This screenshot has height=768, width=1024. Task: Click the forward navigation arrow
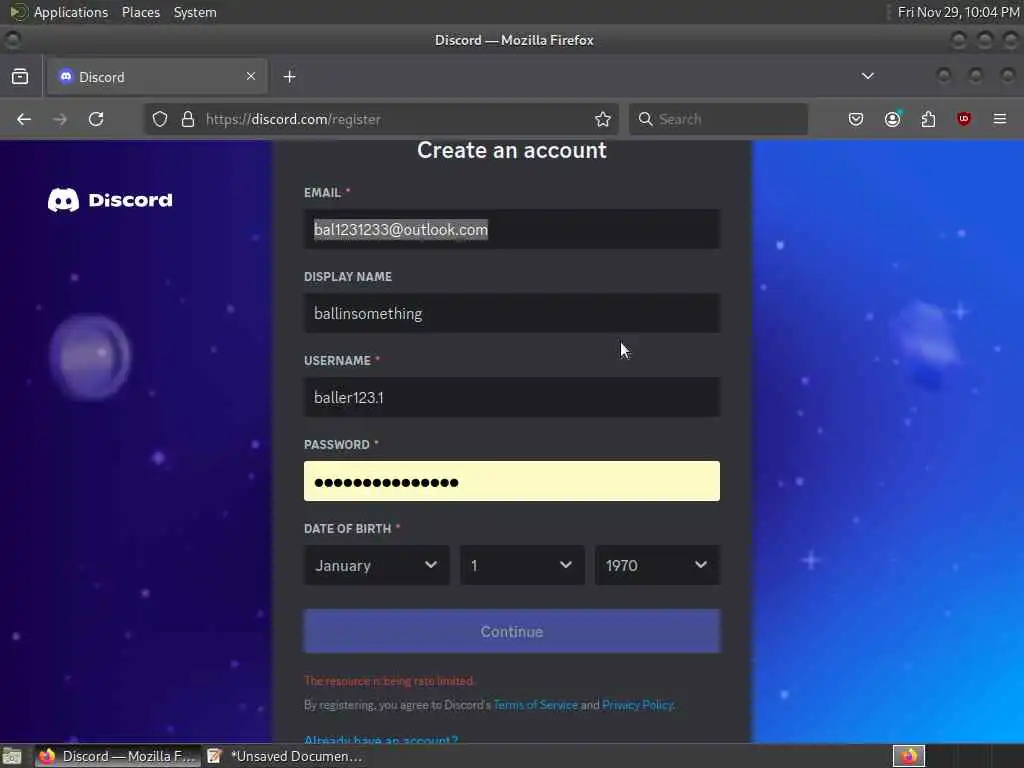pos(59,120)
